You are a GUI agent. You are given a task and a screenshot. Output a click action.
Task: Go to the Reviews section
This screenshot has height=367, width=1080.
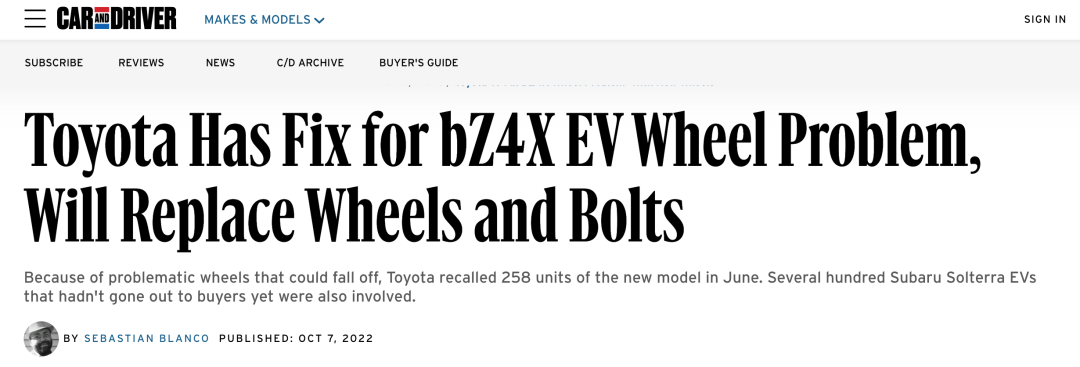click(x=141, y=63)
